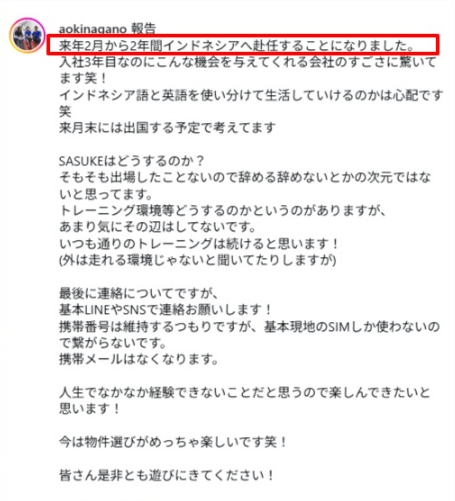The image size is (455, 501).
Task: Click the parenthetical line 外は走れる環境じゃない
Action: pyautogui.click(x=198, y=260)
